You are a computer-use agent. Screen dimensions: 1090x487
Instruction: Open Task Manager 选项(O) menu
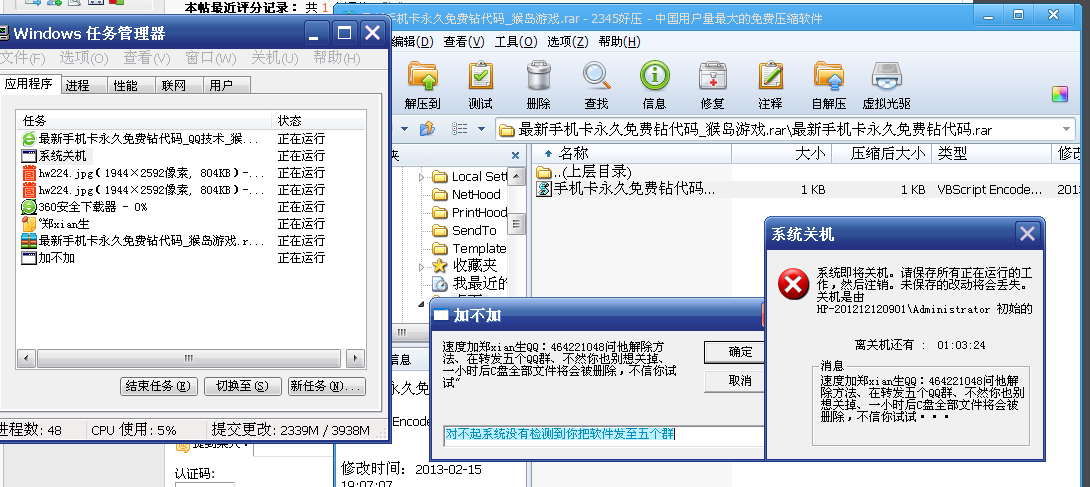click(83, 58)
